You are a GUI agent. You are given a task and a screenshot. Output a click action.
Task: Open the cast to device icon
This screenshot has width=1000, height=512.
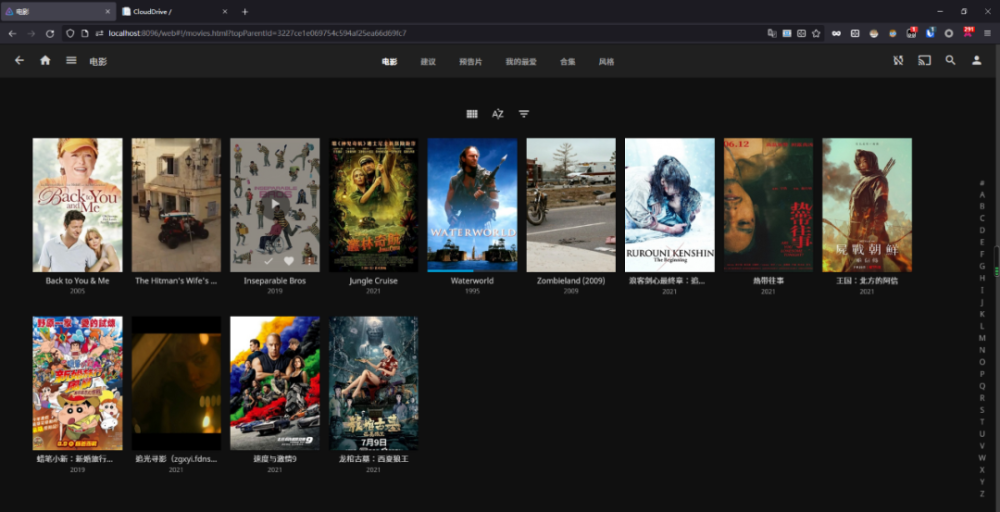click(924, 61)
